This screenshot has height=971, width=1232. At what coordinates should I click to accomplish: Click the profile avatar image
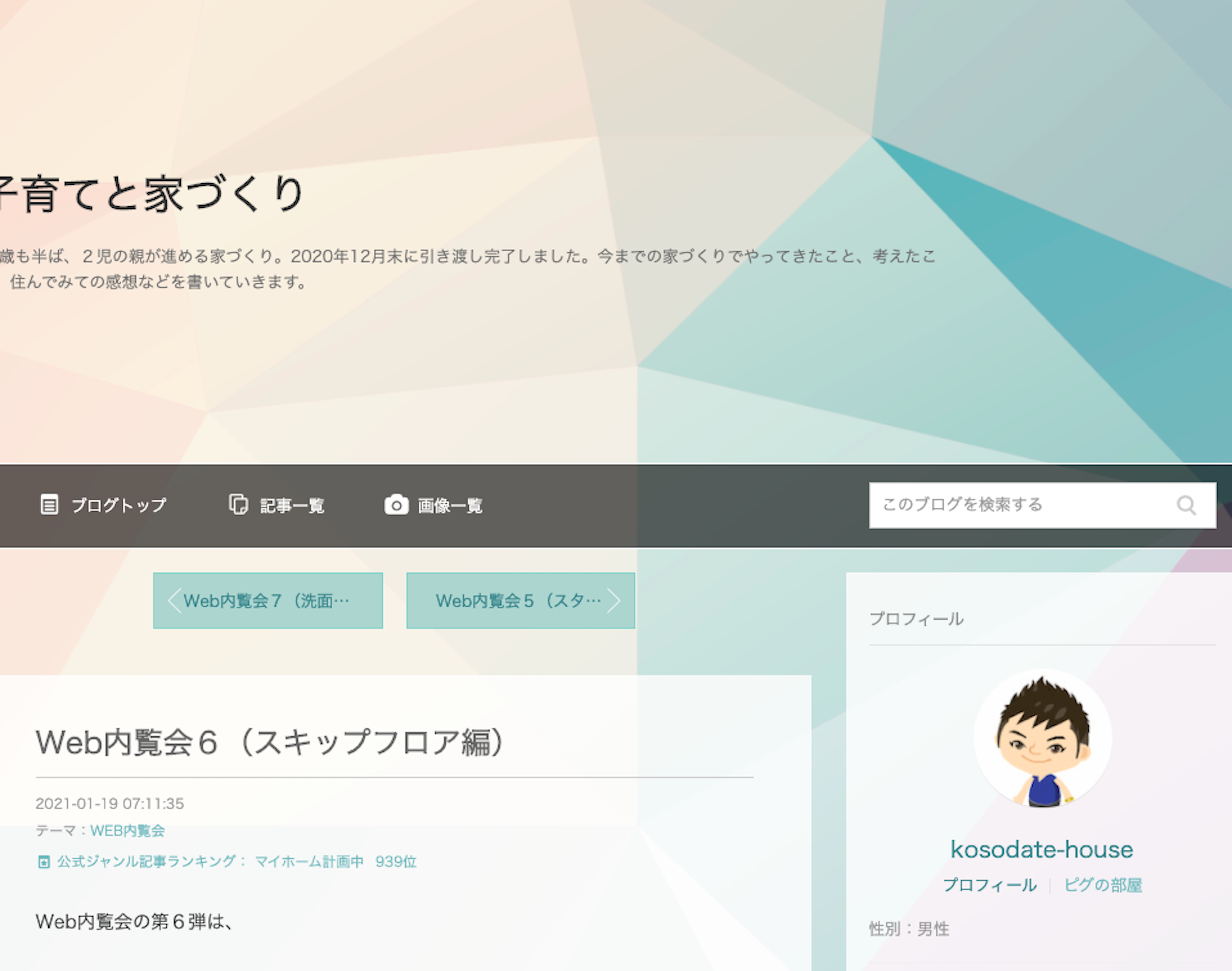[x=1043, y=738]
